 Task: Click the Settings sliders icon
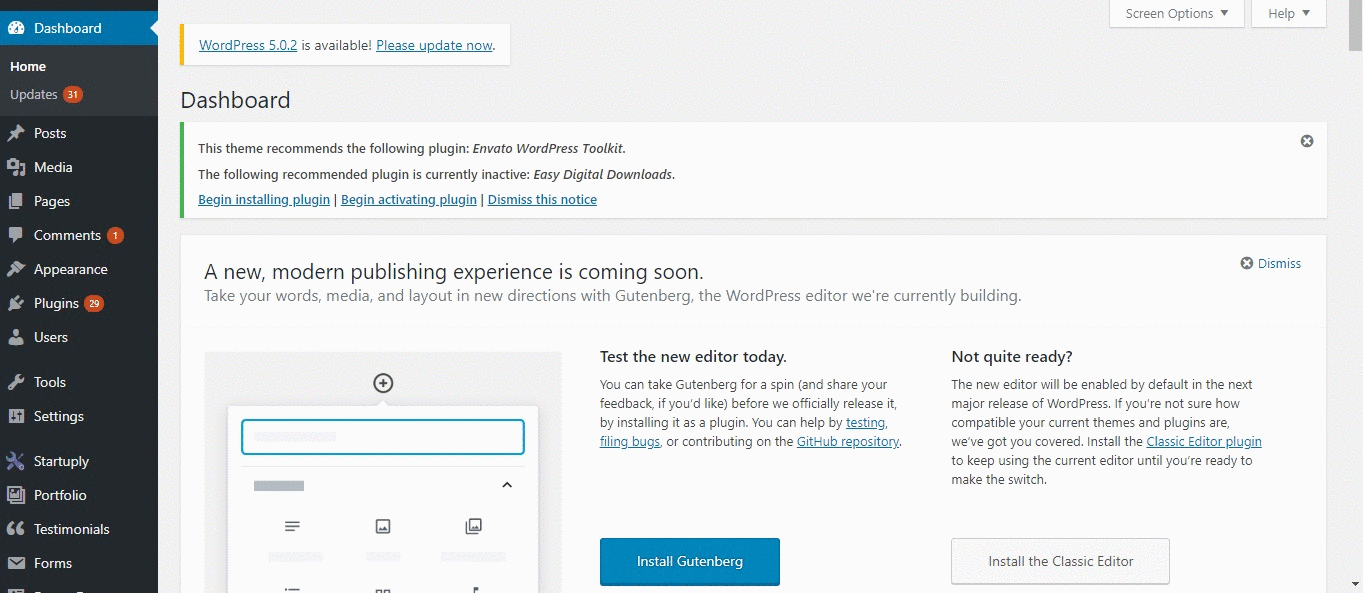(16, 416)
